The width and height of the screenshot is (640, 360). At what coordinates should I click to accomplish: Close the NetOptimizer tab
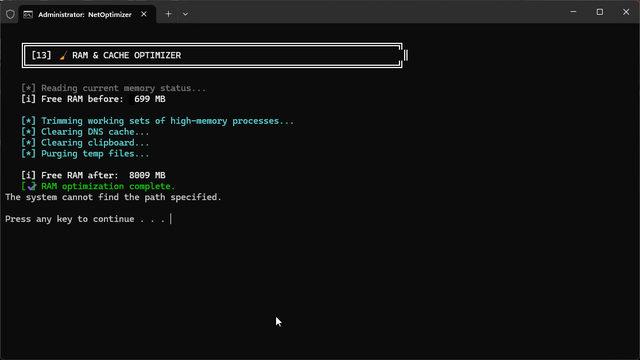point(144,14)
